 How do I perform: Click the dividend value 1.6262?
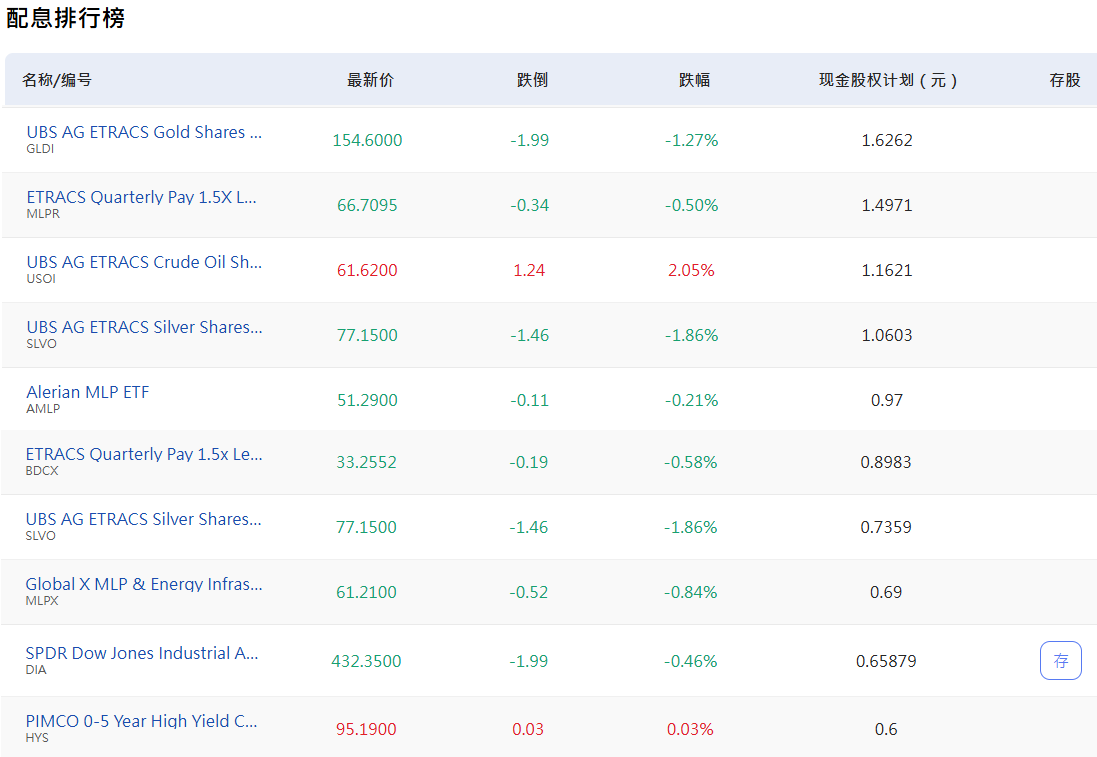[887, 140]
